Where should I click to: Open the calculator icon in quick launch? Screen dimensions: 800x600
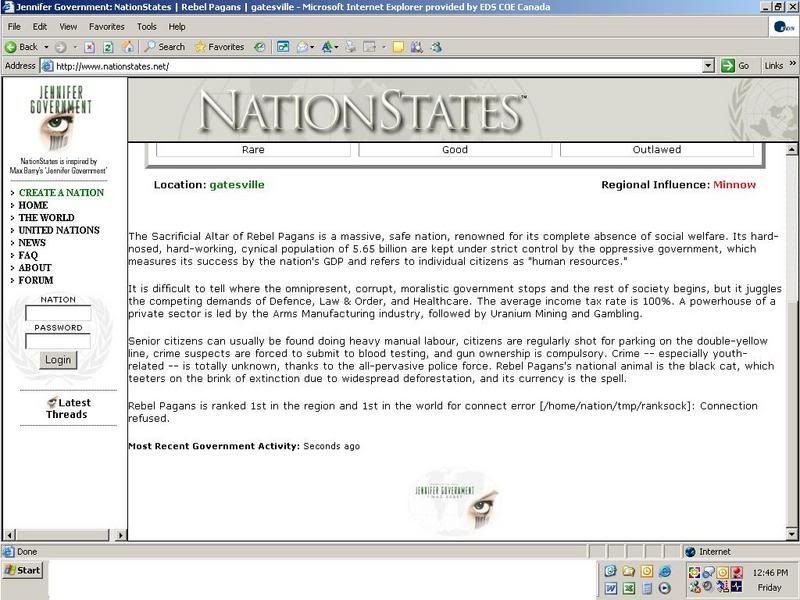click(x=646, y=588)
